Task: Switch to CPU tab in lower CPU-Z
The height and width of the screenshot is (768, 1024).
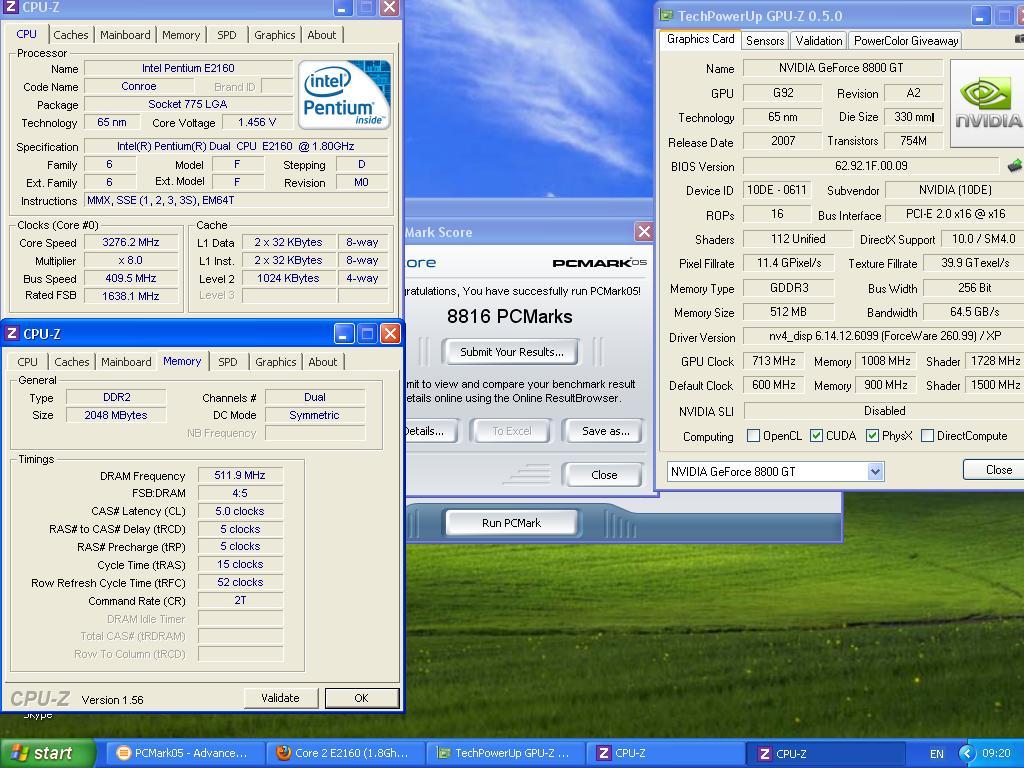Action: click(x=27, y=362)
